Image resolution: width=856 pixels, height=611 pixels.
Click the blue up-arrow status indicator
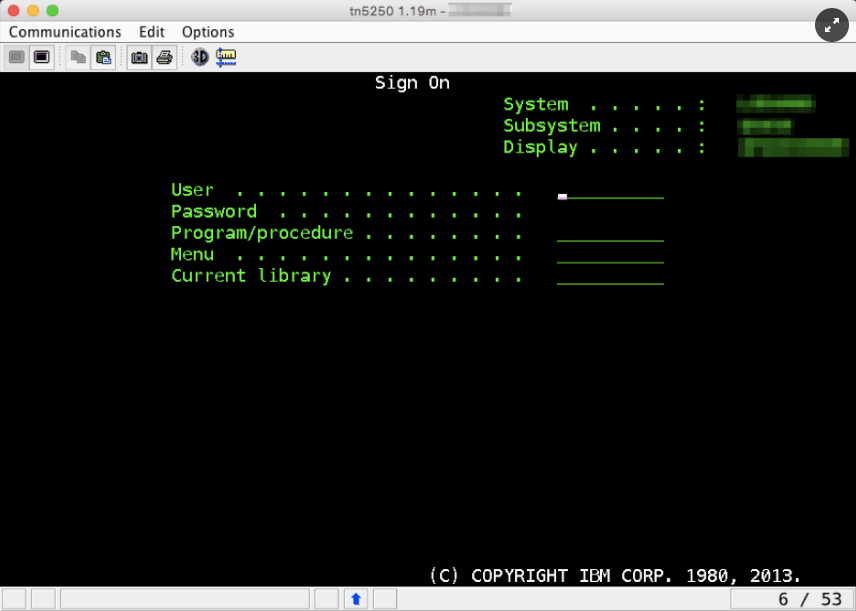click(x=356, y=599)
